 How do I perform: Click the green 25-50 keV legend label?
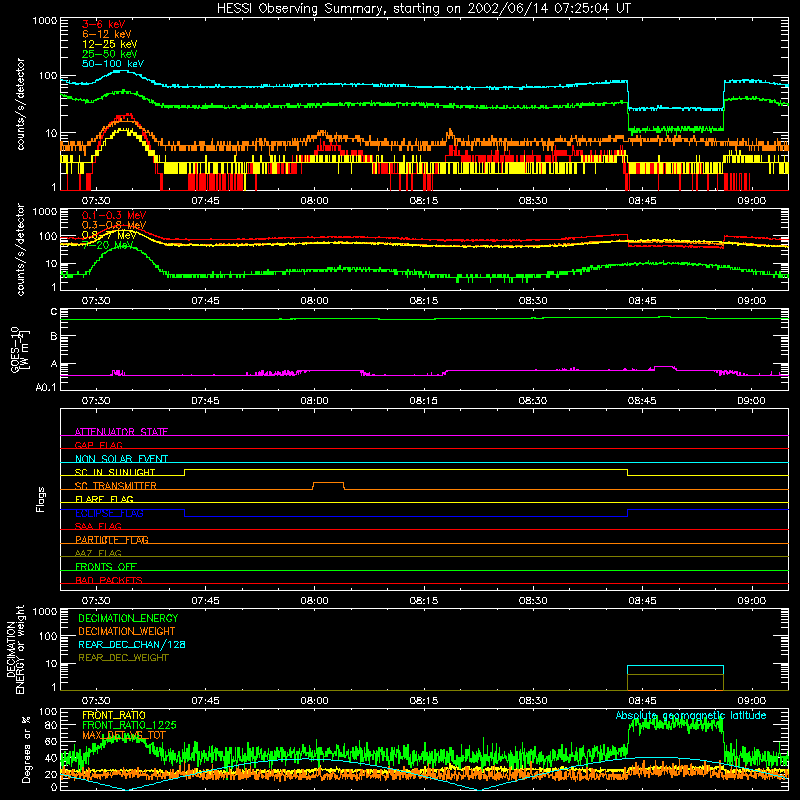[x=110, y=54]
